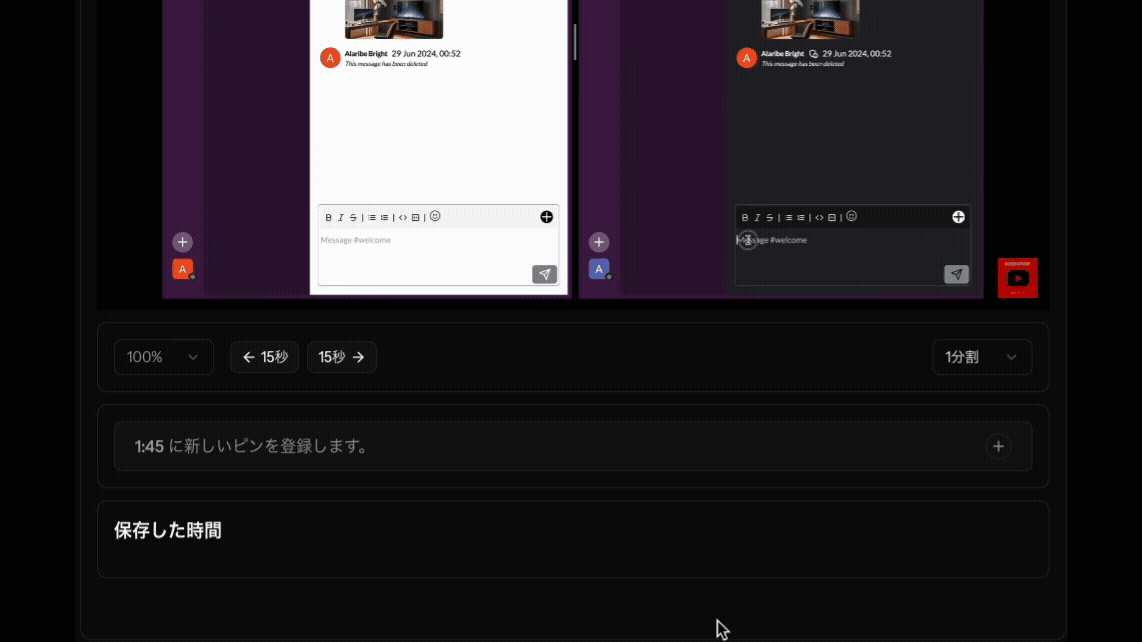Viewport: 1142px width, 642px height.
Task: Skip back 15 seconds
Action: pos(264,357)
